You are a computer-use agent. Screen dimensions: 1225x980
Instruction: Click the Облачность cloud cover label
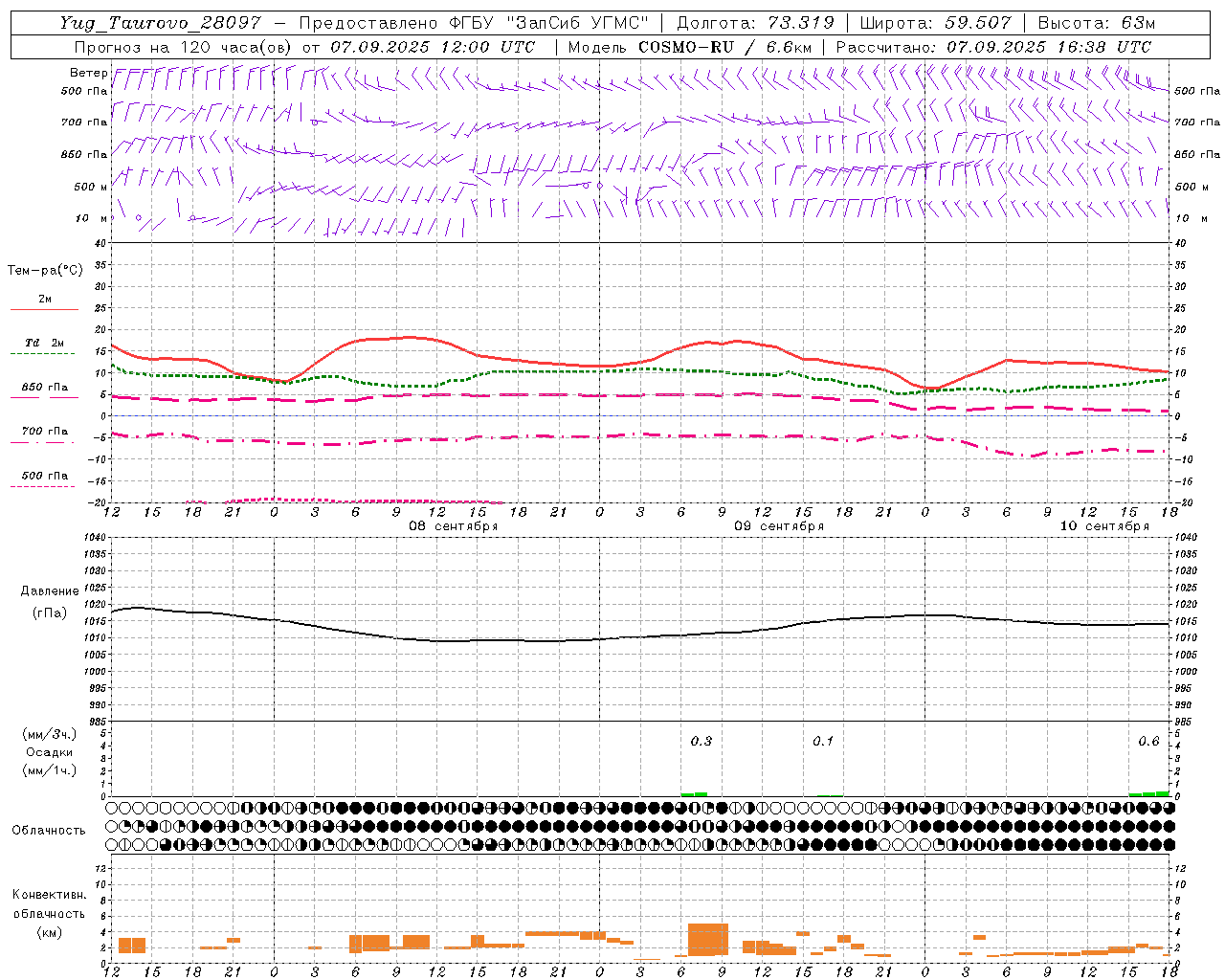(49, 831)
